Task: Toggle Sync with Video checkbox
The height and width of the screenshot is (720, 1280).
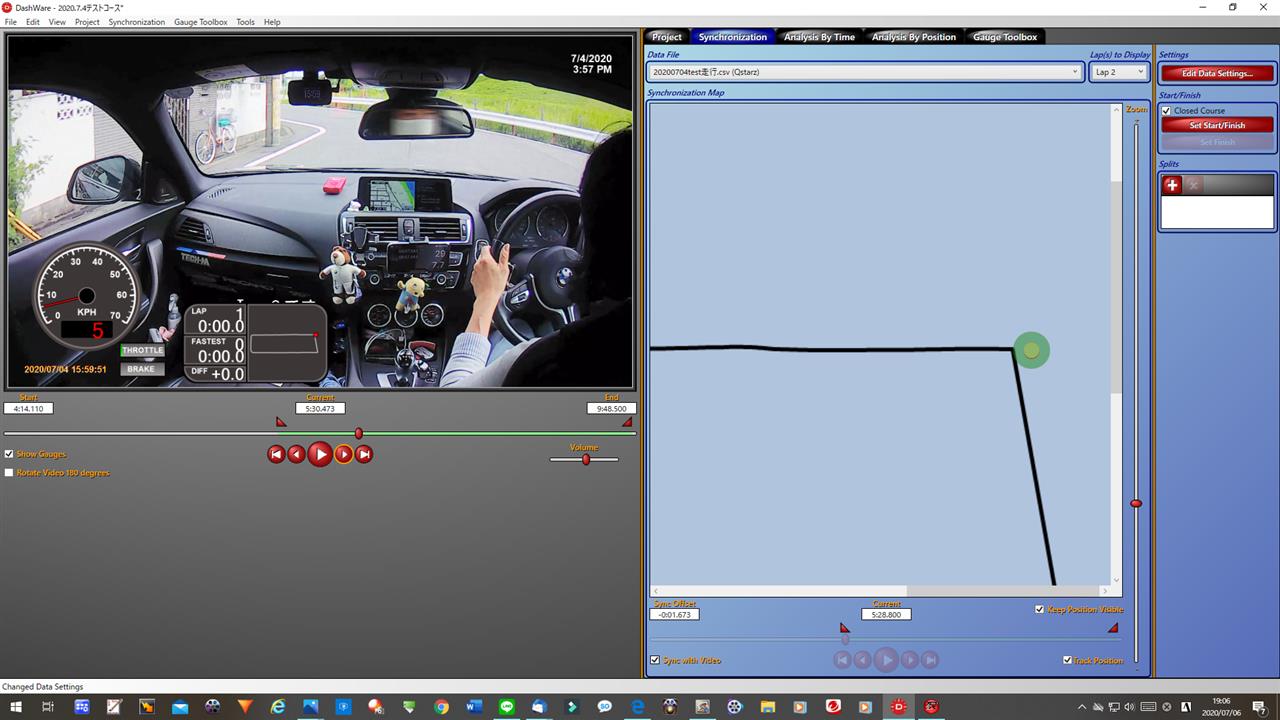Action: (x=655, y=660)
